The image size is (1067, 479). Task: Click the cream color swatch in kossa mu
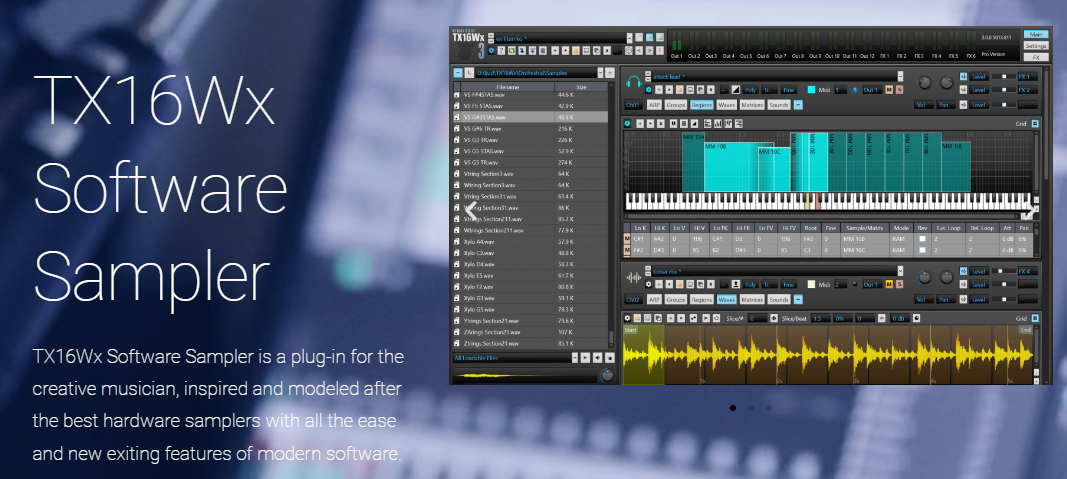811,284
